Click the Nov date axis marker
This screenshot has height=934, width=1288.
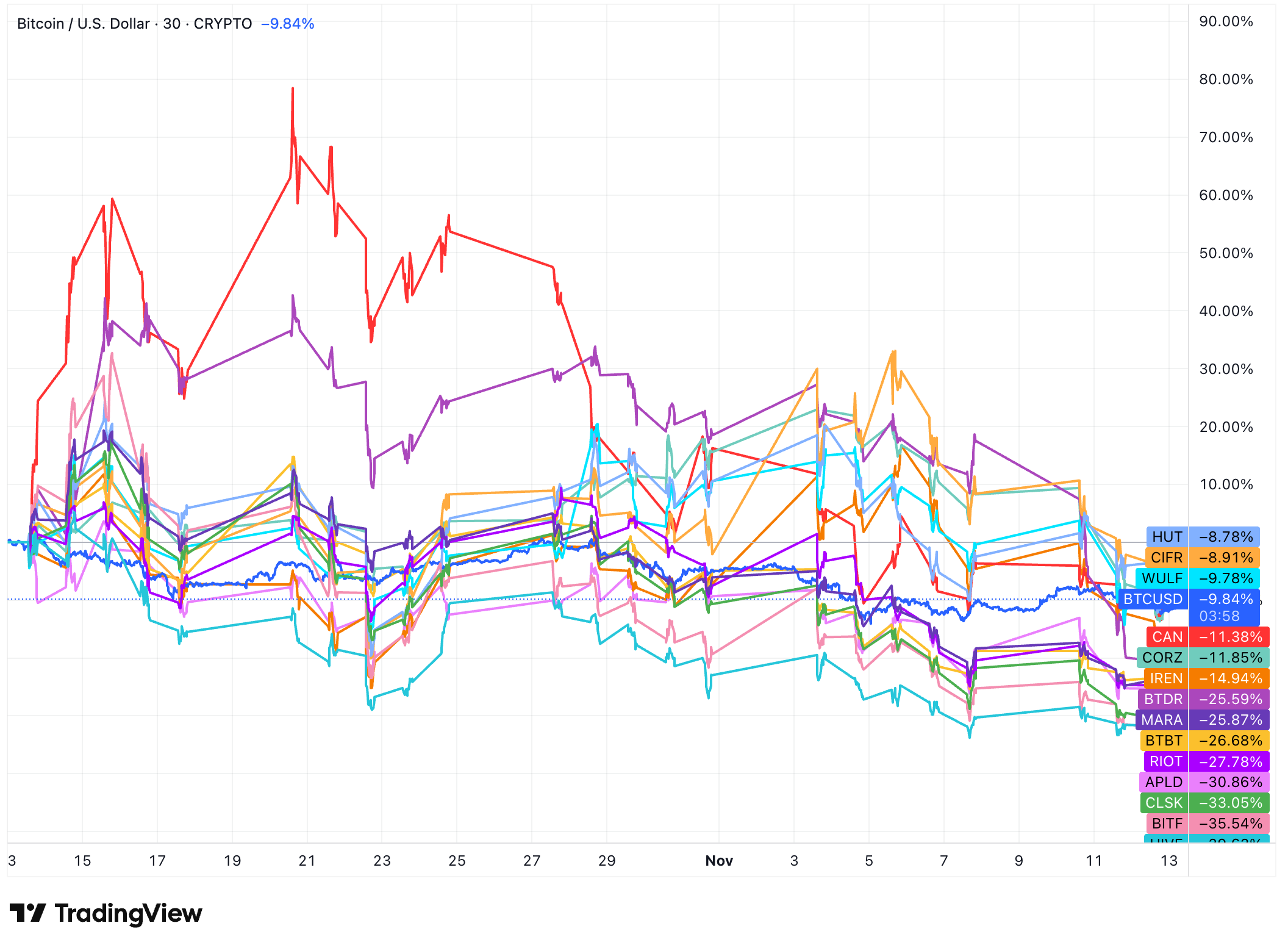coord(718,861)
